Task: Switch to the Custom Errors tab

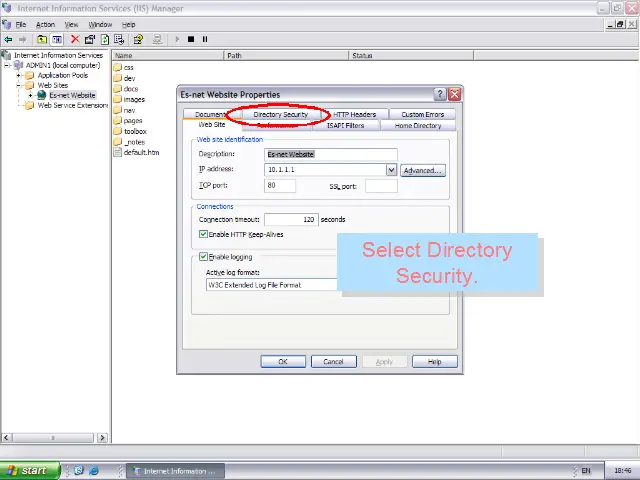Action: [x=422, y=114]
